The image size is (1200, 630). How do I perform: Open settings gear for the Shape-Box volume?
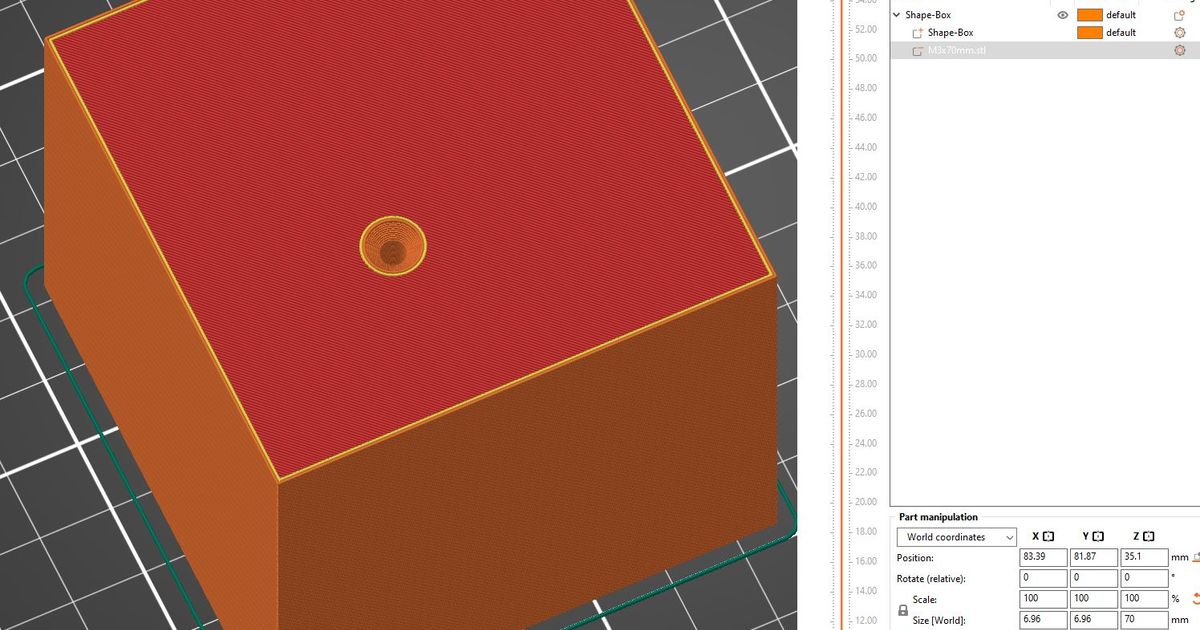(1181, 32)
